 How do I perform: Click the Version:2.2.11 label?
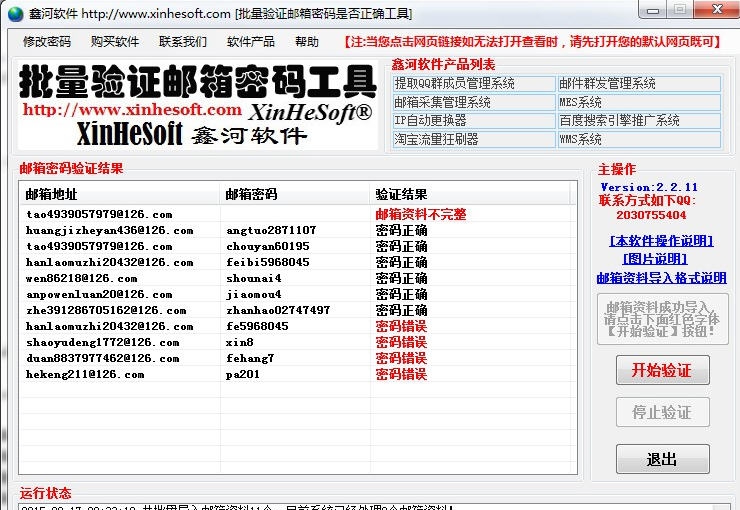pos(649,187)
